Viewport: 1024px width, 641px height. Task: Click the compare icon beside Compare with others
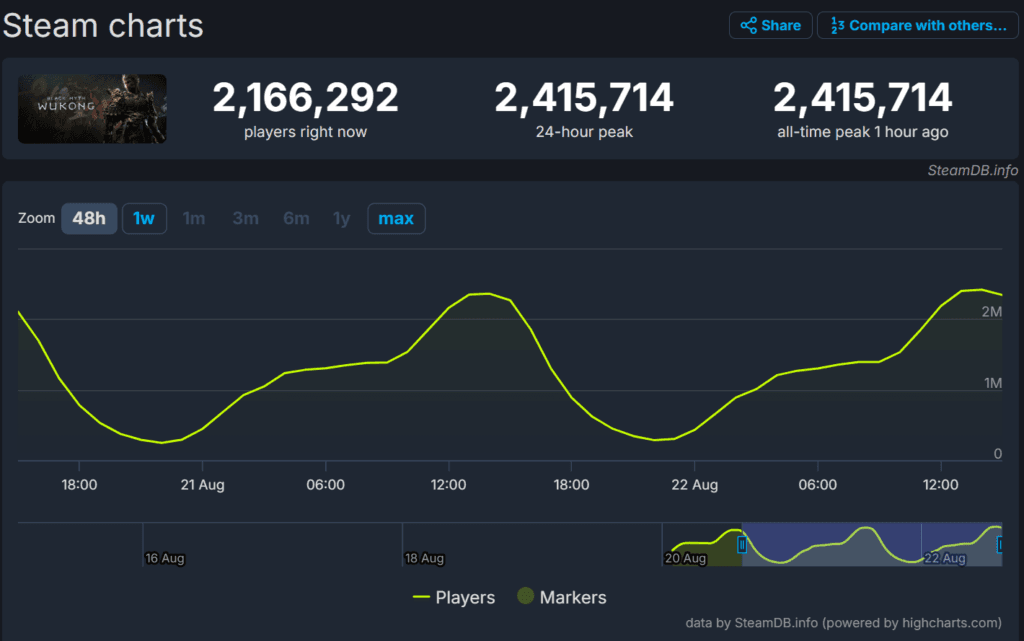(x=836, y=25)
